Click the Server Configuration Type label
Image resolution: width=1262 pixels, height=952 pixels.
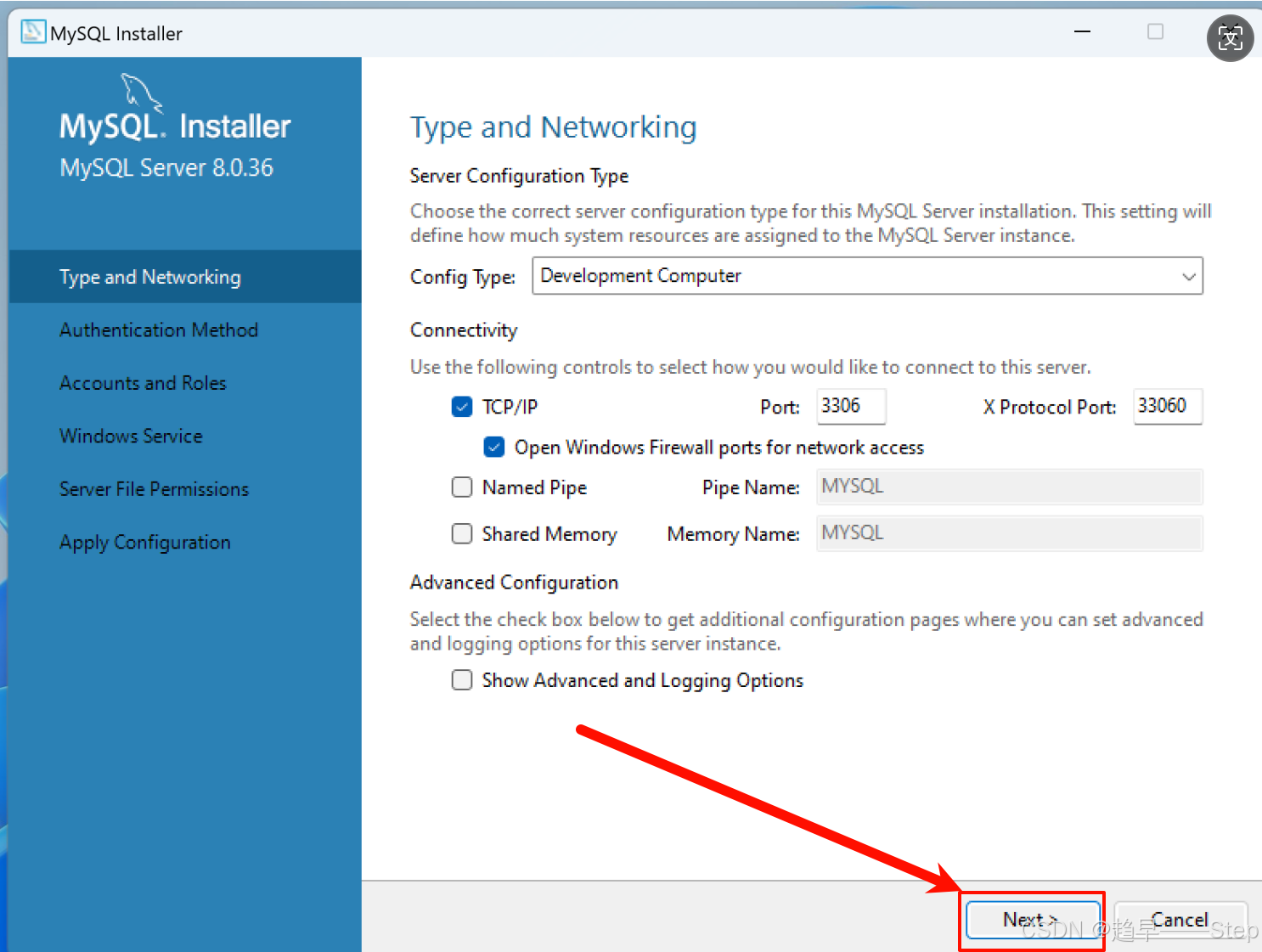pos(519,176)
